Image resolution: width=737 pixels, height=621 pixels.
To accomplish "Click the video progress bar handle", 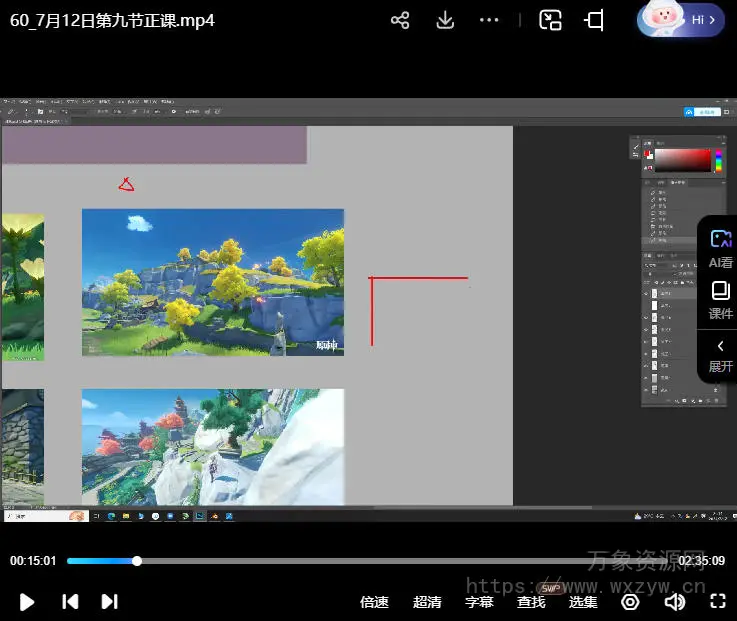I will (x=137, y=561).
